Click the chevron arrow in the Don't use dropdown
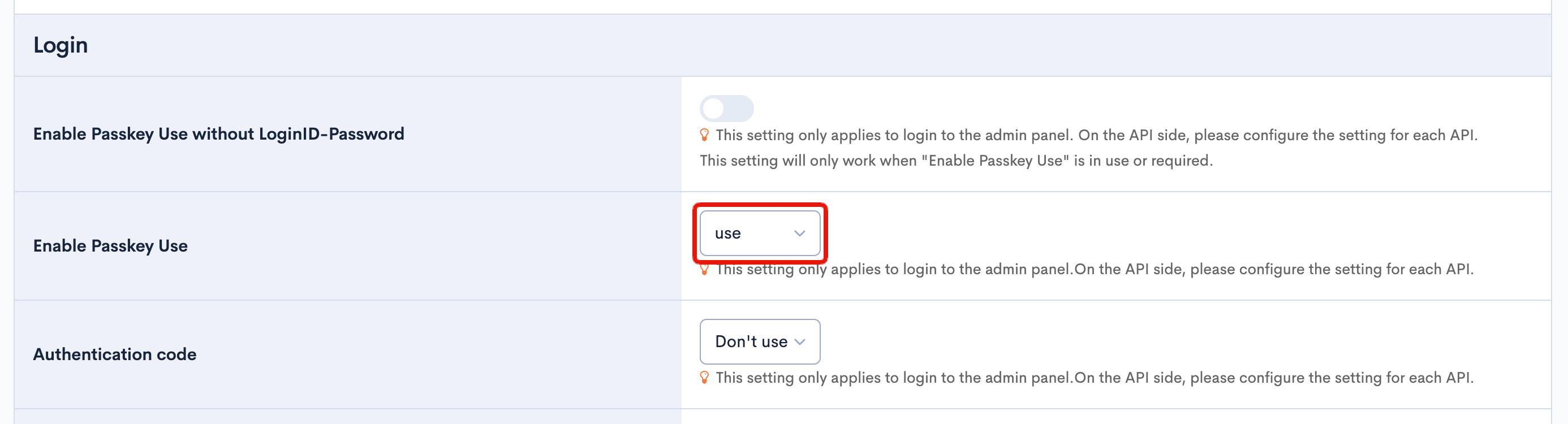The width and height of the screenshot is (1568, 424). (x=801, y=341)
